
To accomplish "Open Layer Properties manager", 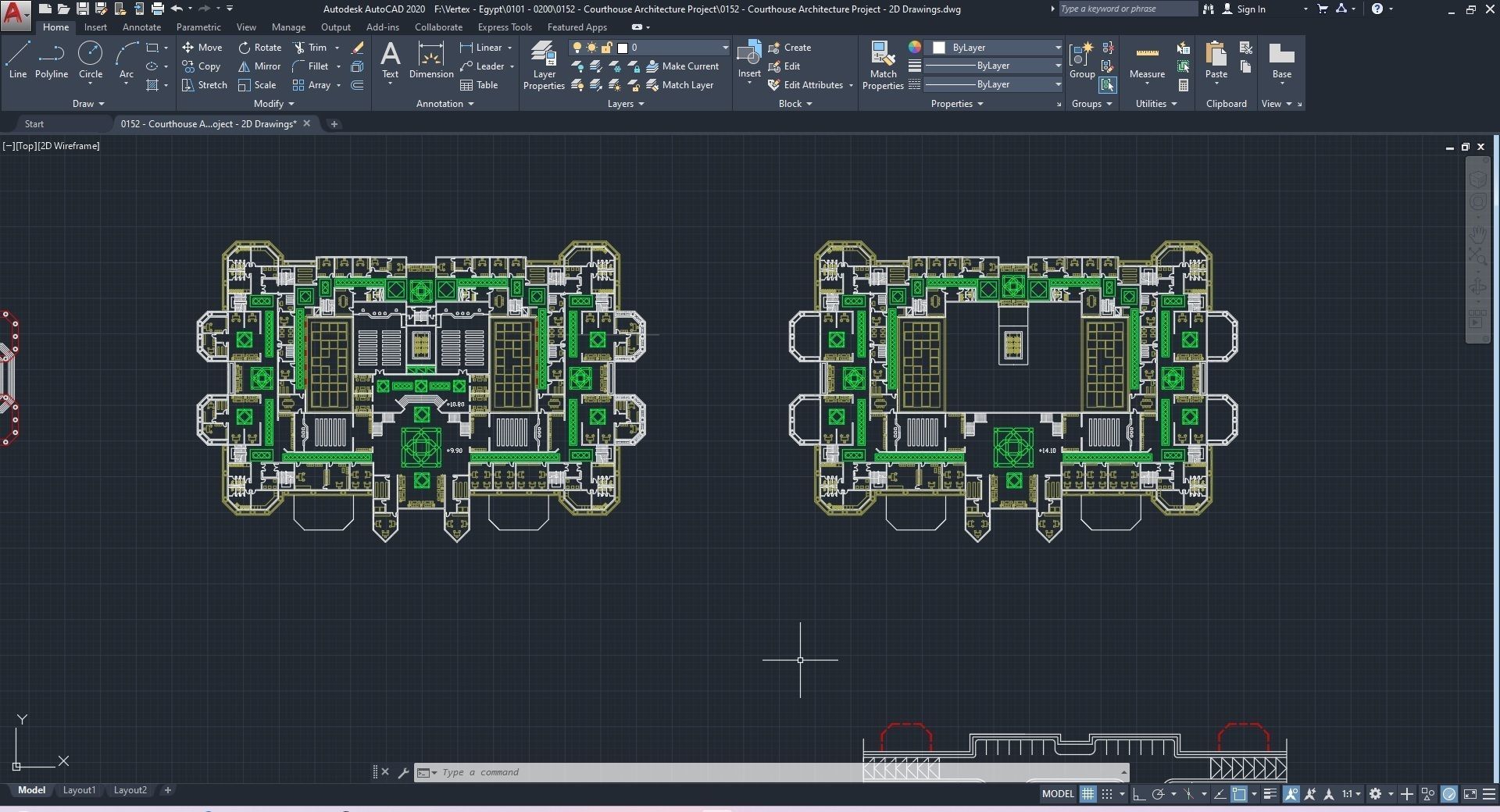I will (544, 66).
